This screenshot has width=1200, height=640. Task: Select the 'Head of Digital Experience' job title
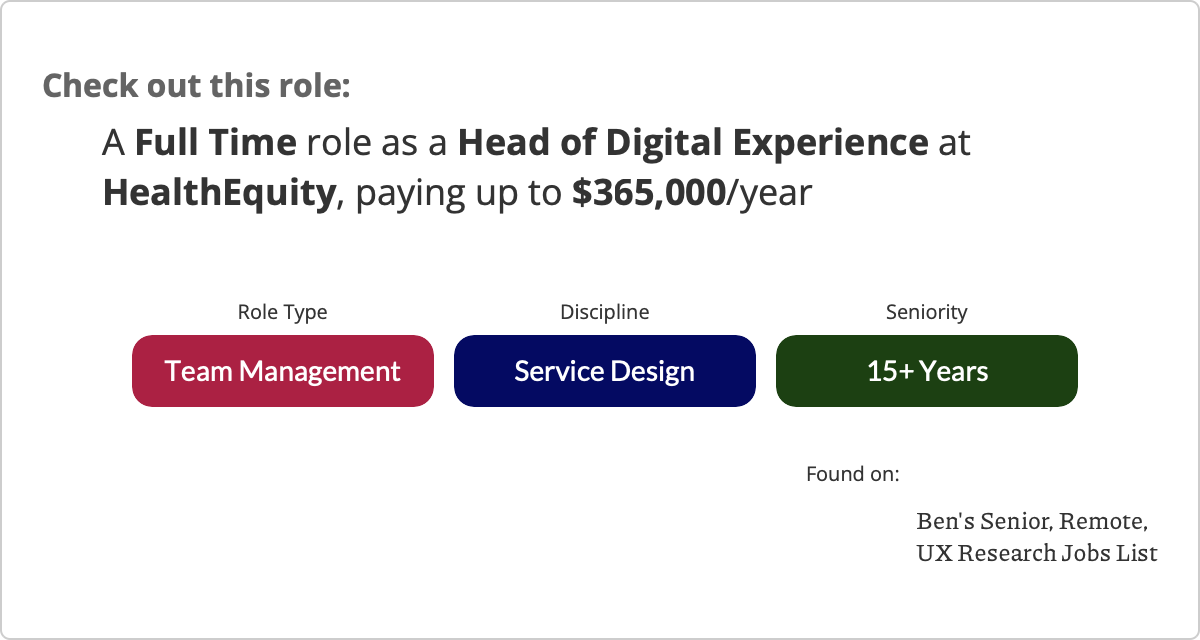coord(693,143)
